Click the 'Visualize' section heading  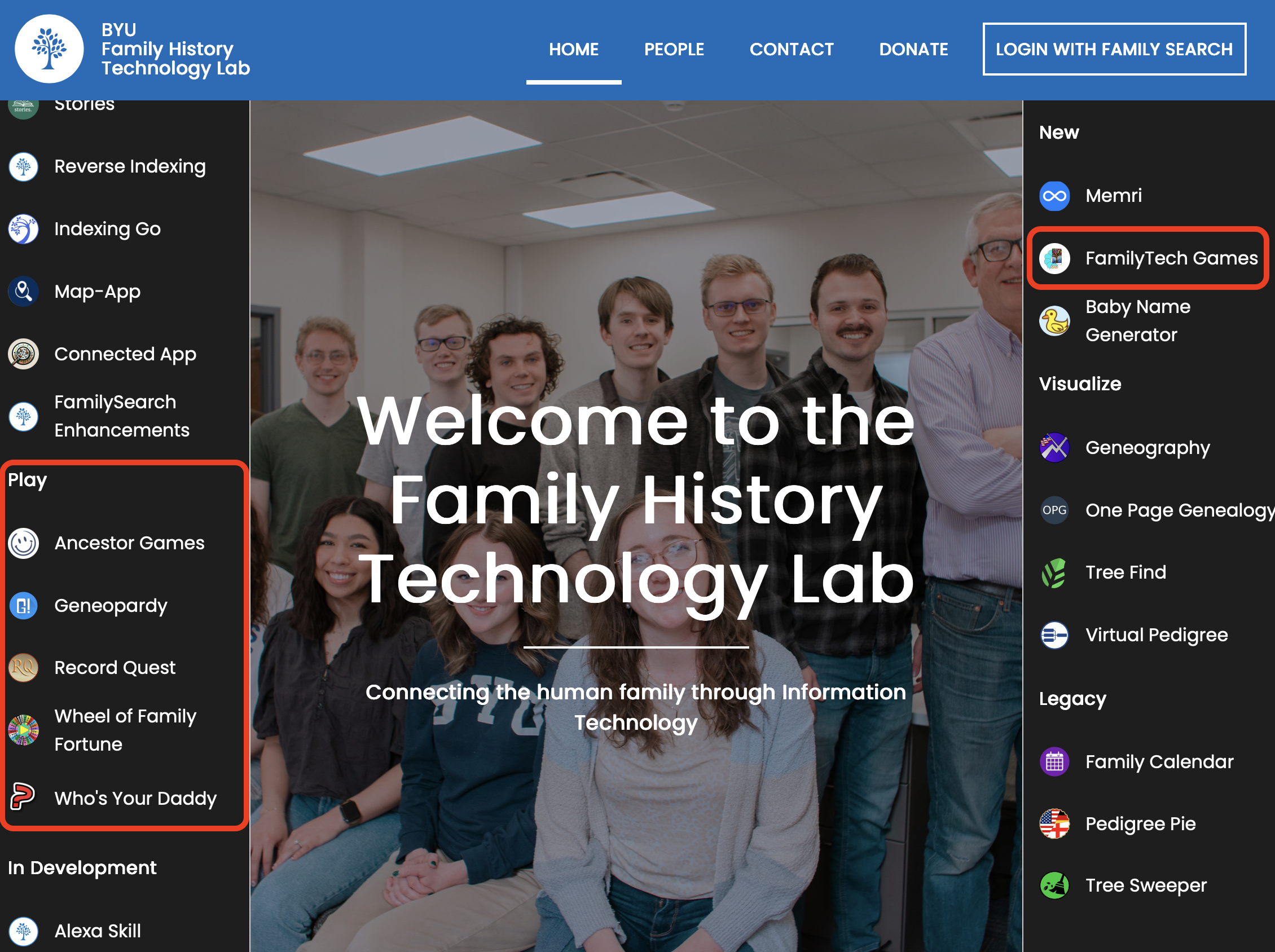[1080, 384]
